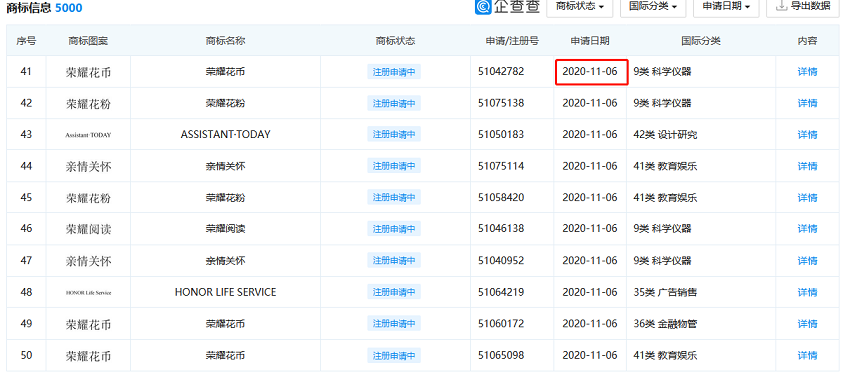Open 详情 for ASSISTANT-TODAY row
850x377 pixels.
807,135
